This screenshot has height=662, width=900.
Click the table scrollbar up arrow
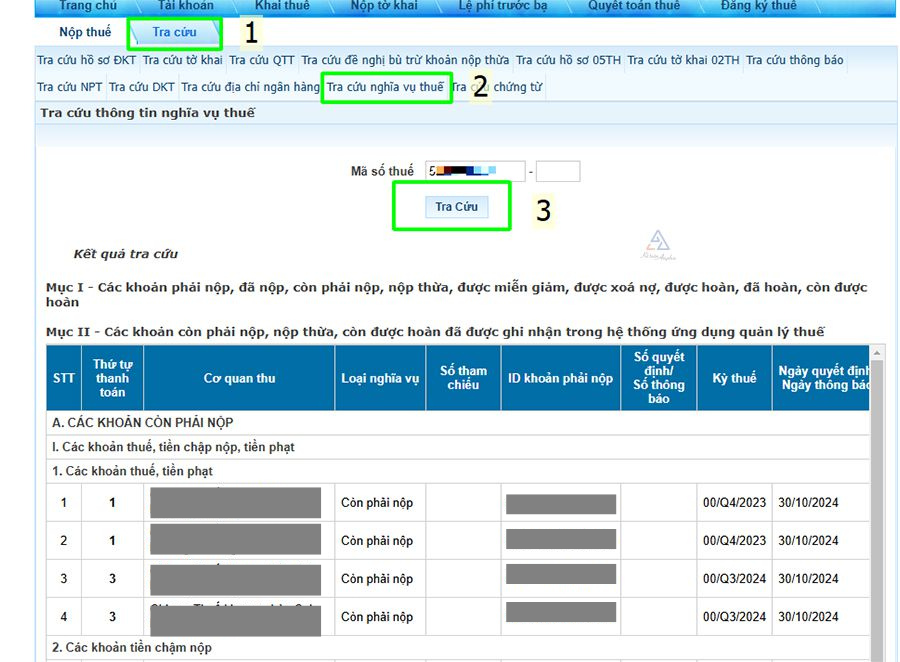(x=878, y=353)
